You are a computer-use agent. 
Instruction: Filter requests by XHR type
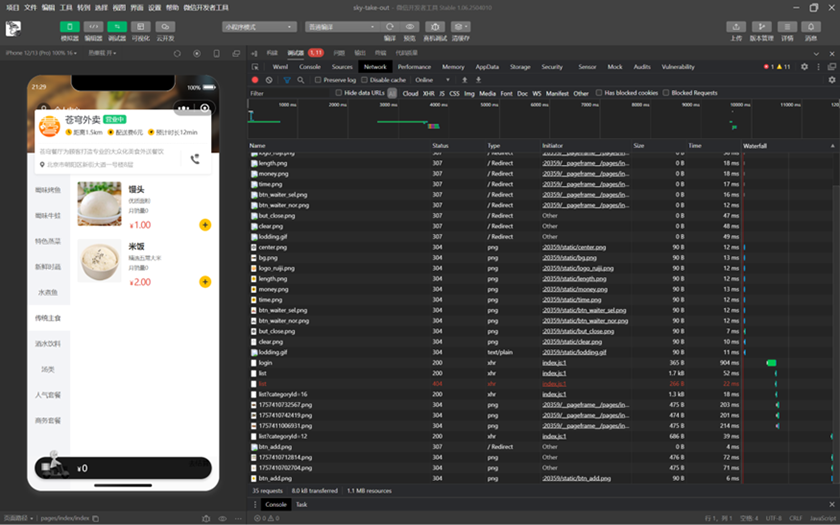click(x=429, y=93)
